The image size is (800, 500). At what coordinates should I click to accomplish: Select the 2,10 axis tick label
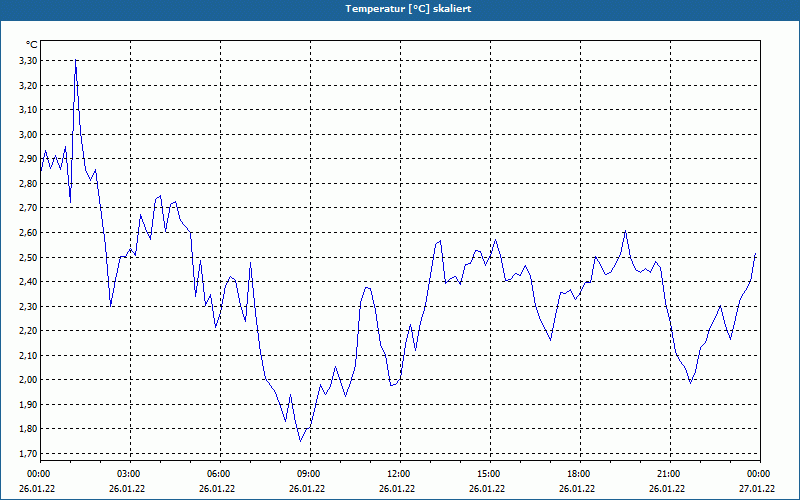pyautogui.click(x=28, y=356)
